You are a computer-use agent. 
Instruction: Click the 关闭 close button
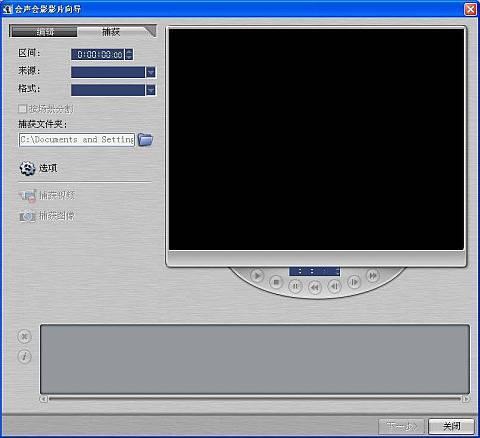click(451, 426)
